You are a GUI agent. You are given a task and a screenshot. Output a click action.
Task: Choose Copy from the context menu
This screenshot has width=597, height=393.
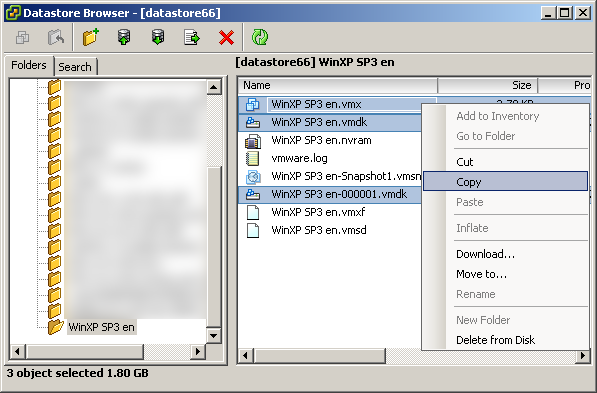(x=506, y=182)
